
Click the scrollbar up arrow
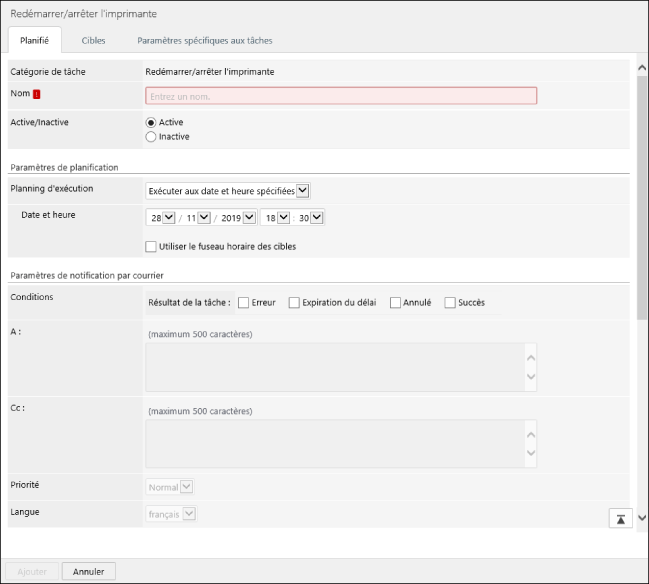click(641, 68)
